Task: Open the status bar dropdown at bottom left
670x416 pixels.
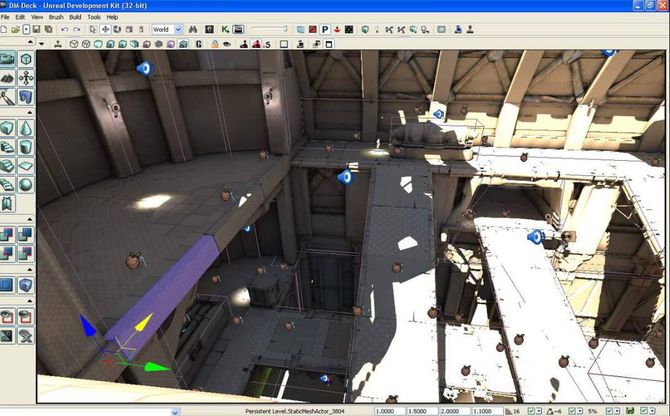Action: [x=175, y=412]
